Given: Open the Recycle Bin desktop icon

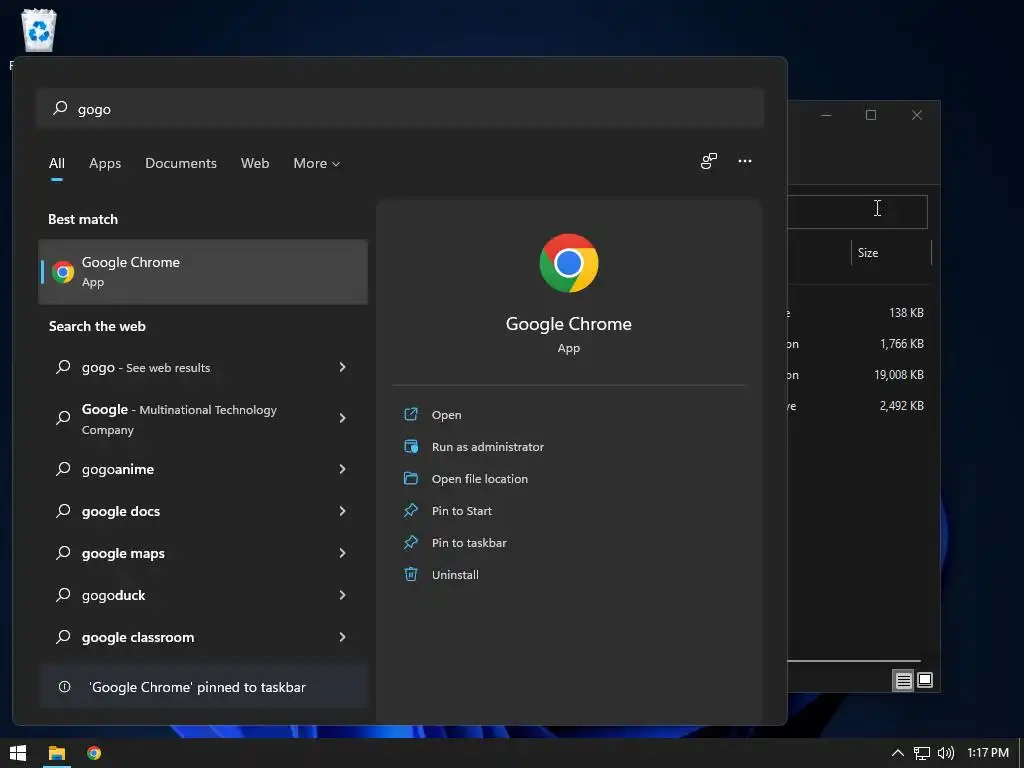Looking at the screenshot, I should (39, 30).
